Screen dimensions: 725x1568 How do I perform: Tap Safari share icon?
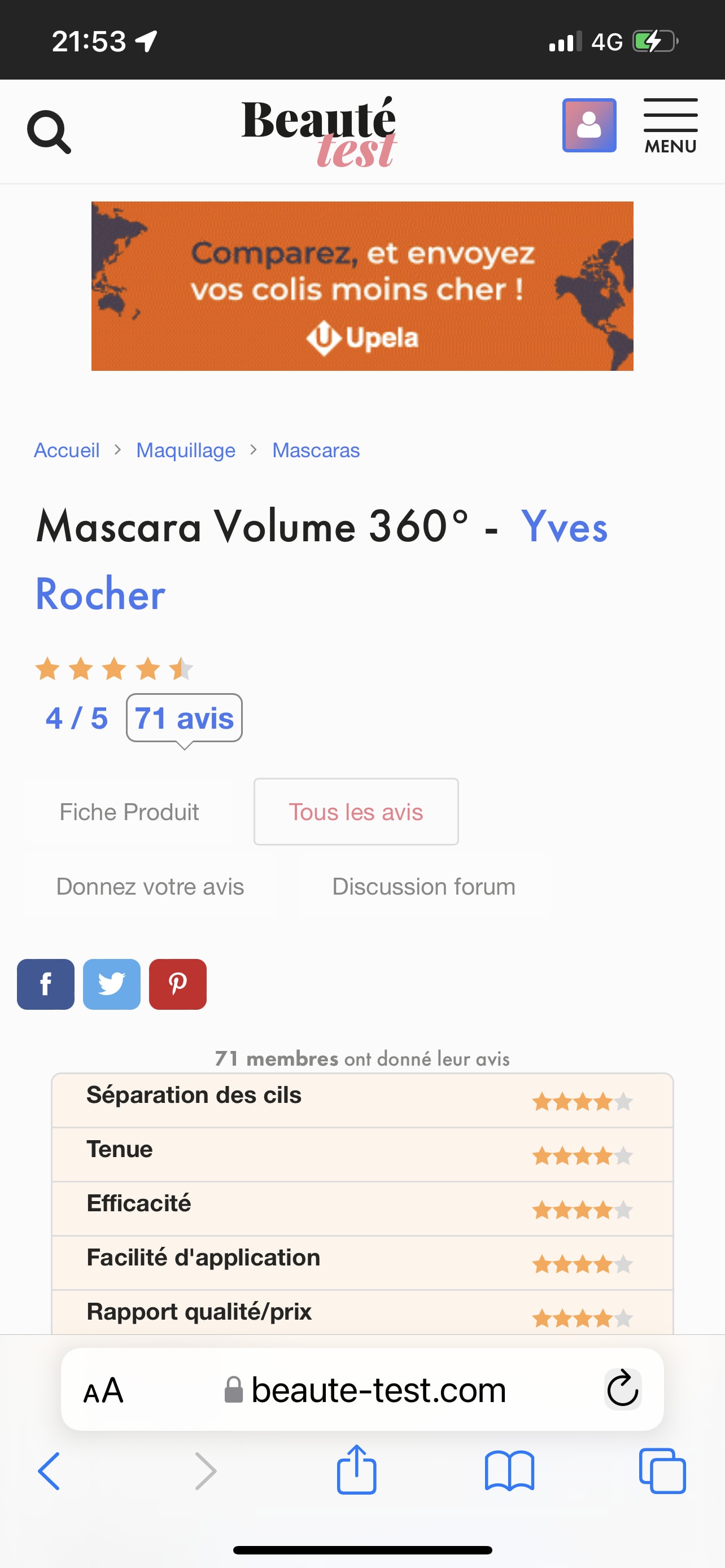tap(357, 1470)
